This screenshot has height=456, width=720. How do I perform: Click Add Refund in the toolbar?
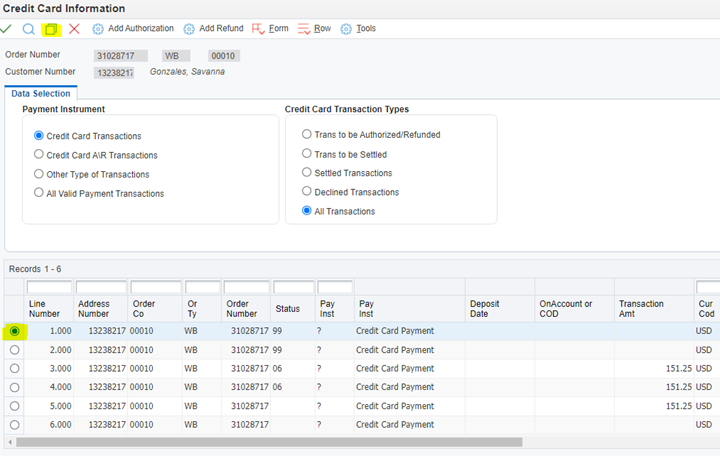(x=221, y=28)
